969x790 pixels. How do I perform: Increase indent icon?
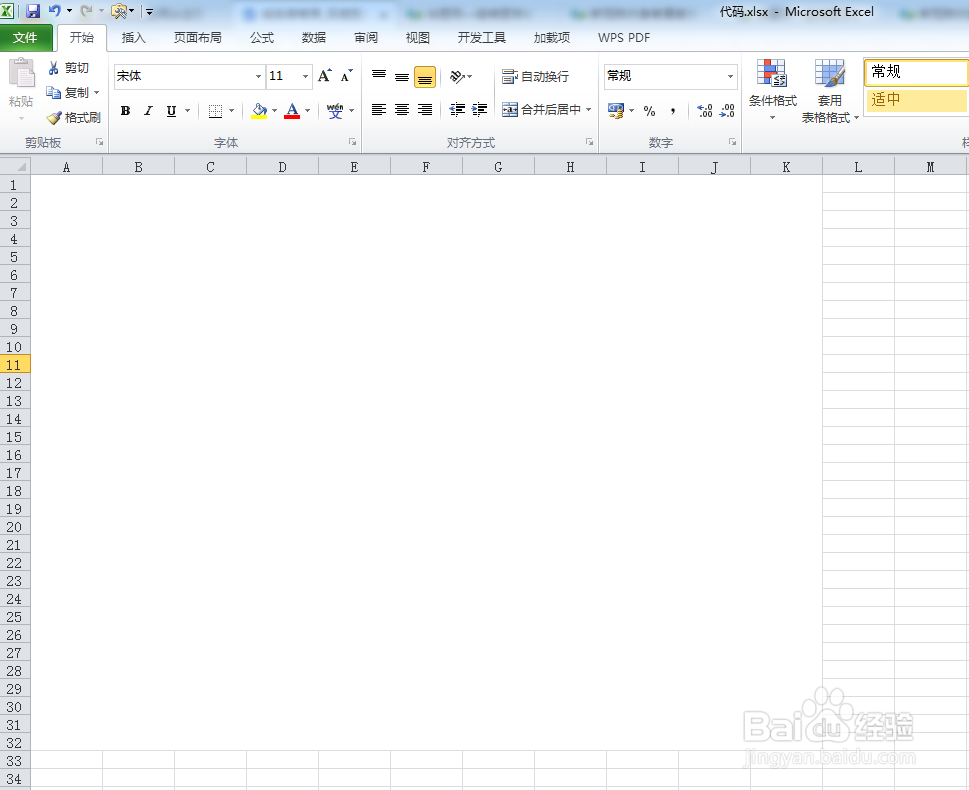(480, 110)
